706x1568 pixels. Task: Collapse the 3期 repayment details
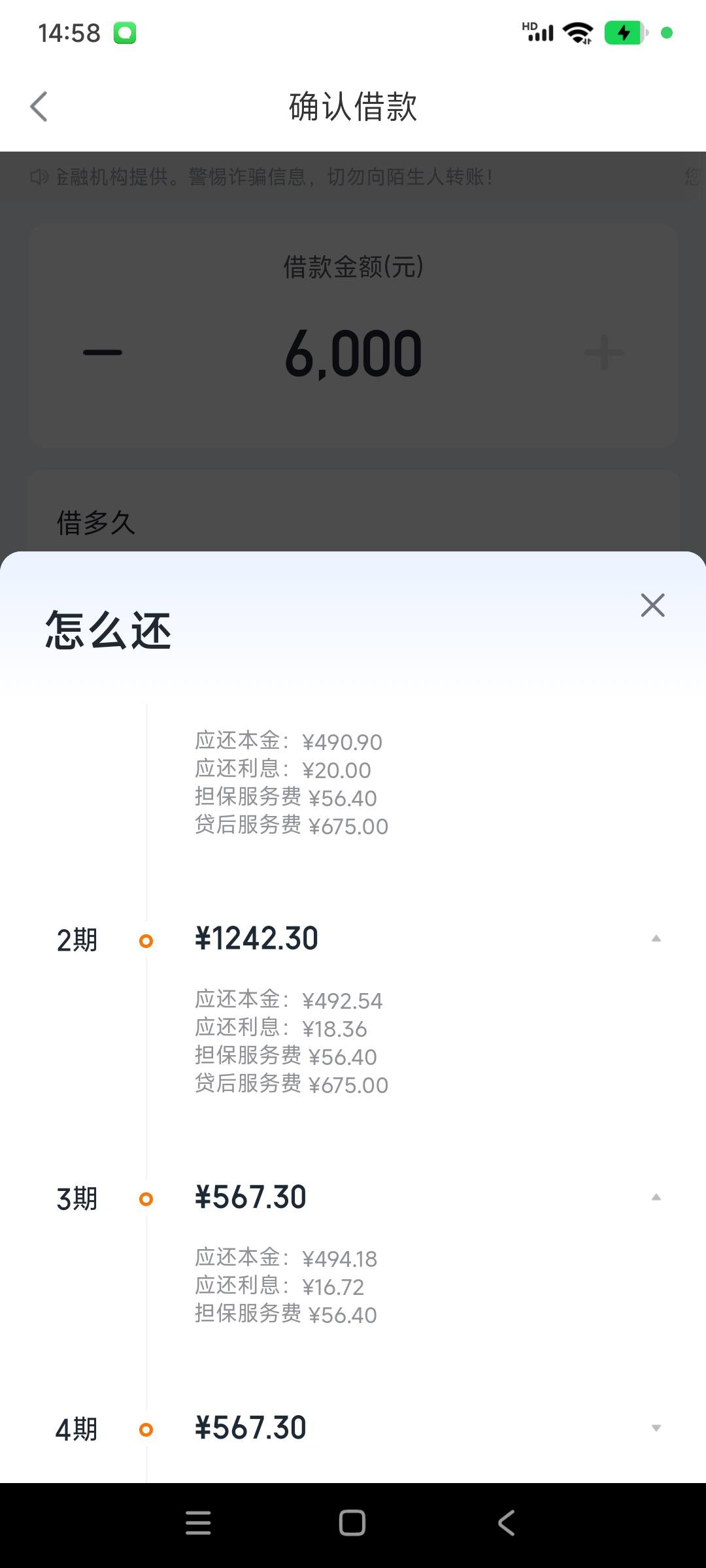(656, 1198)
